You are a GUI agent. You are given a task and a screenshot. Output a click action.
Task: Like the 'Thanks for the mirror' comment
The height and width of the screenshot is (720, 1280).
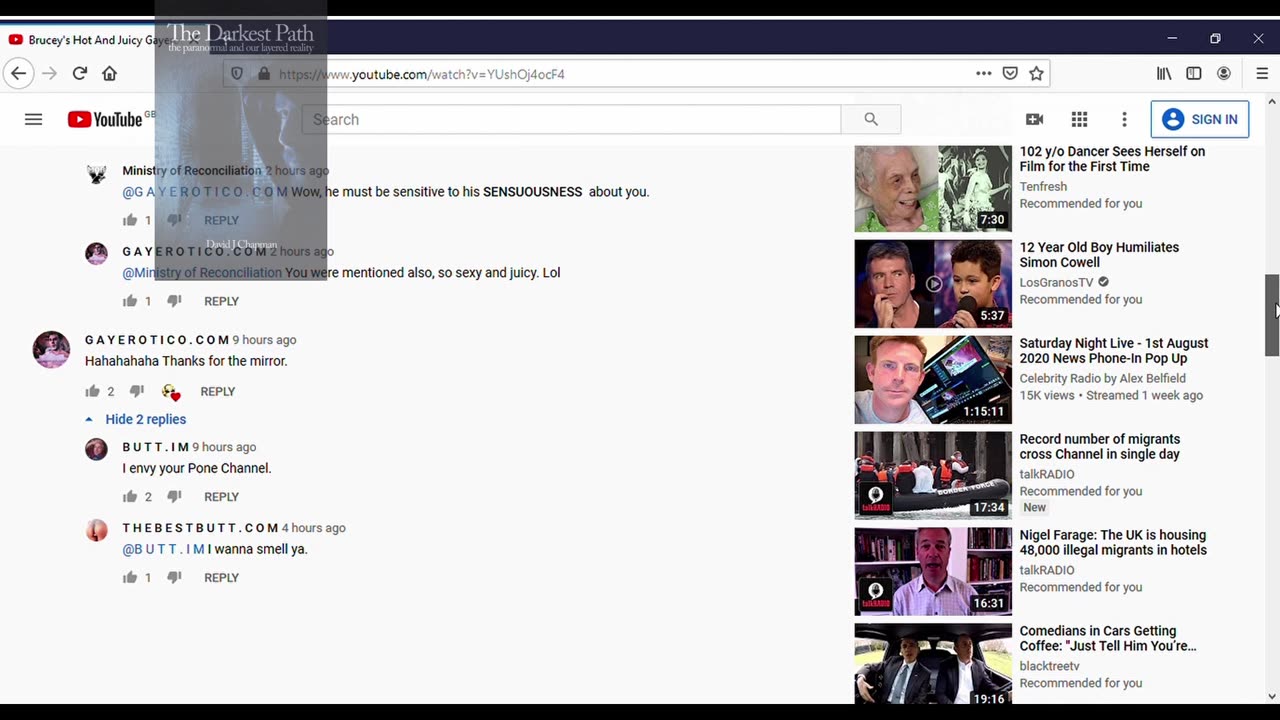click(x=92, y=391)
